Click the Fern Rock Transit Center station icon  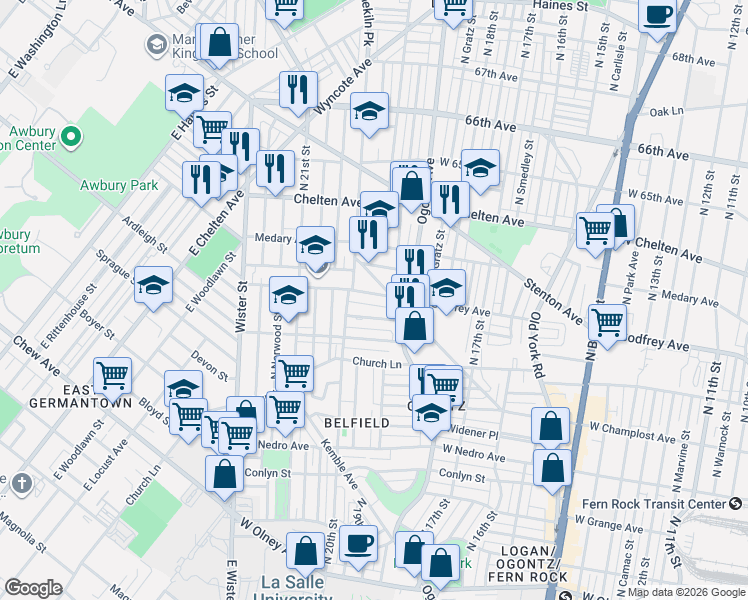[x=736, y=504]
